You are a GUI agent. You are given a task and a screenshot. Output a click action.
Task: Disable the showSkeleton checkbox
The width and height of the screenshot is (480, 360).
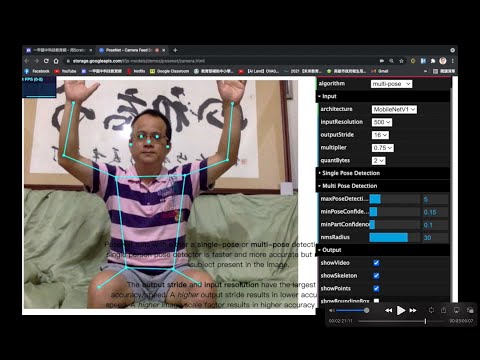pos(376,276)
